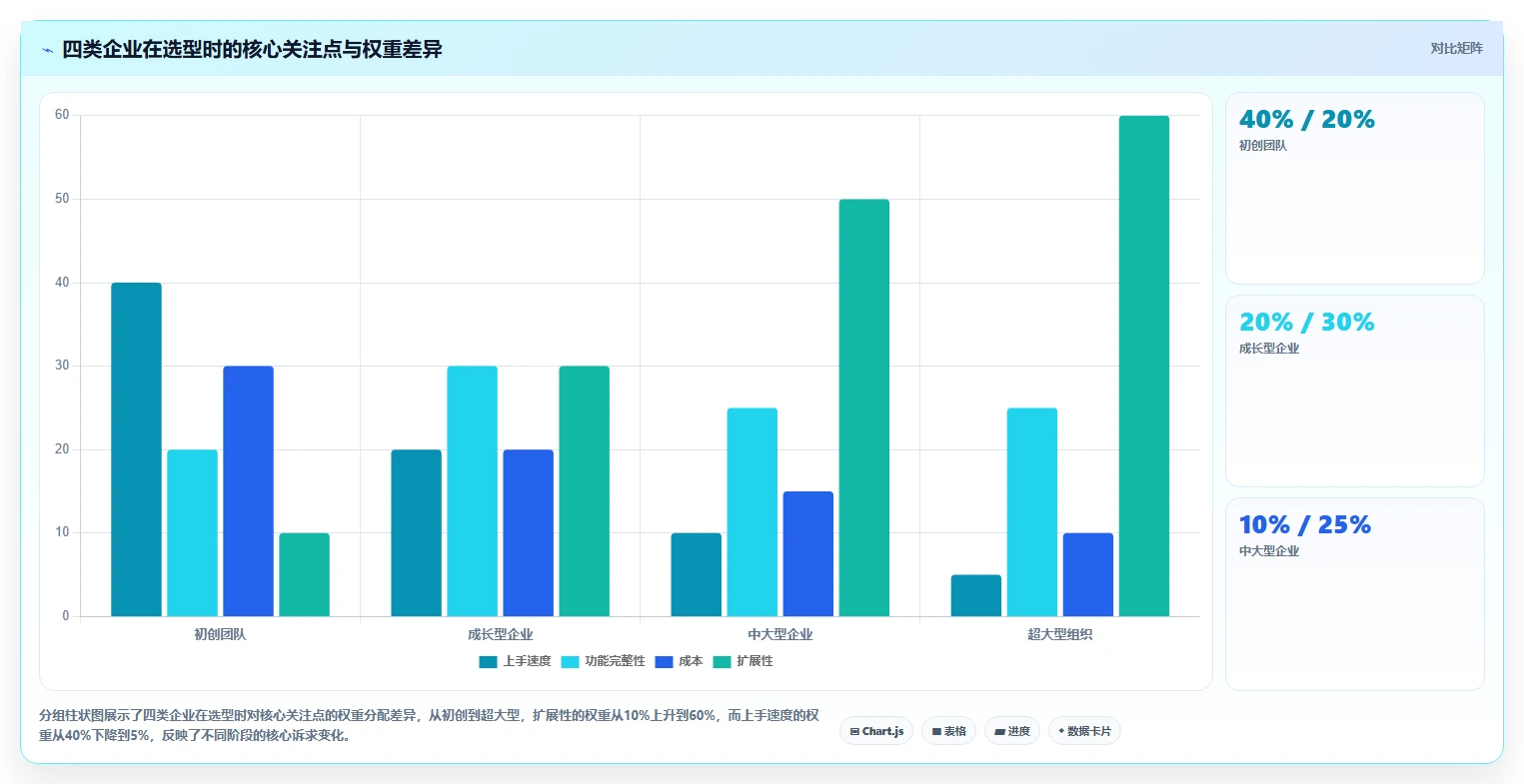Click the 成长型企业 功能完整性 bar

(472, 491)
